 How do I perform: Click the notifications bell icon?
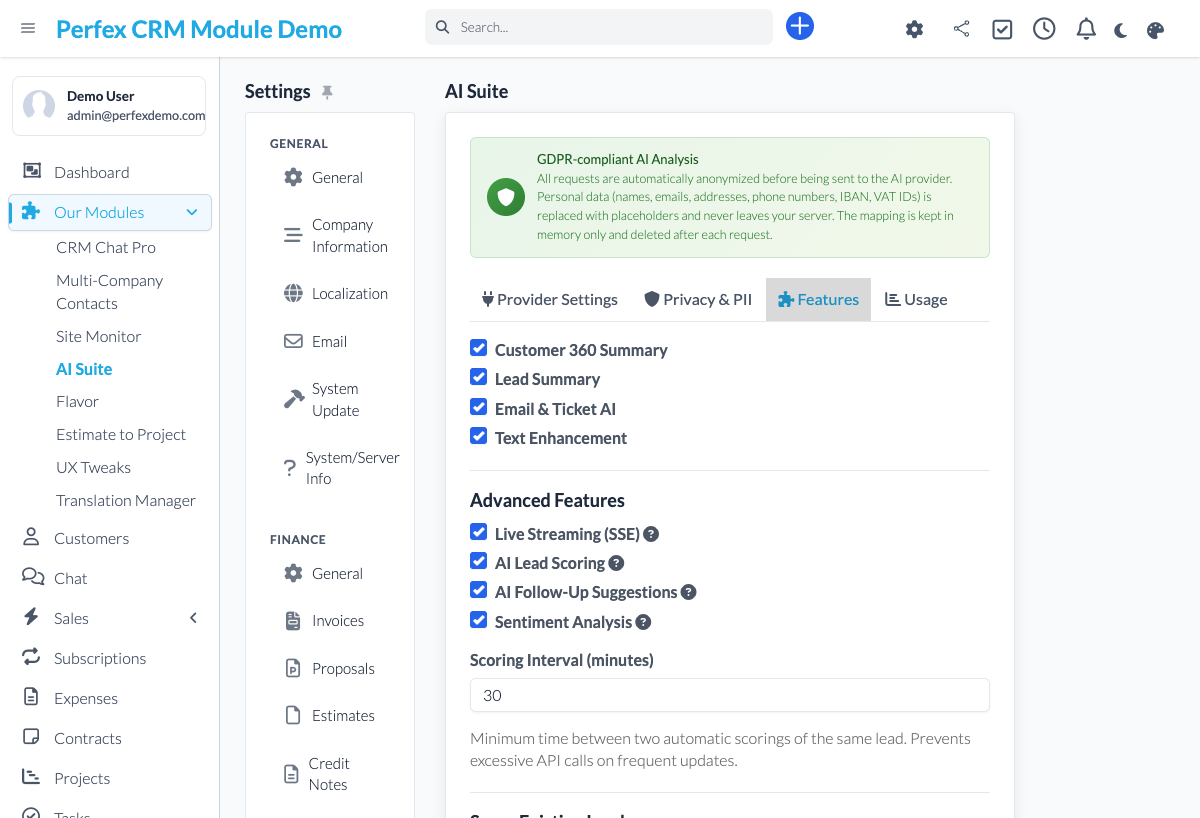[1086, 29]
